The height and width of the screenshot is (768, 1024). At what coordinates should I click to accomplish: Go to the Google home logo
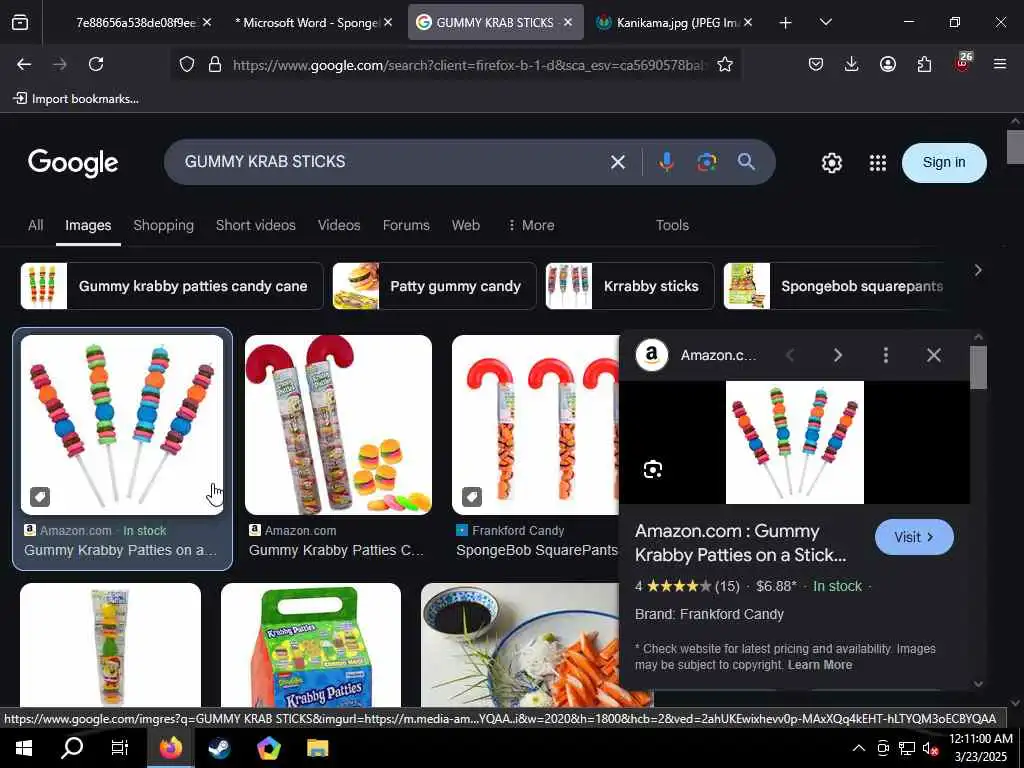(x=73, y=163)
